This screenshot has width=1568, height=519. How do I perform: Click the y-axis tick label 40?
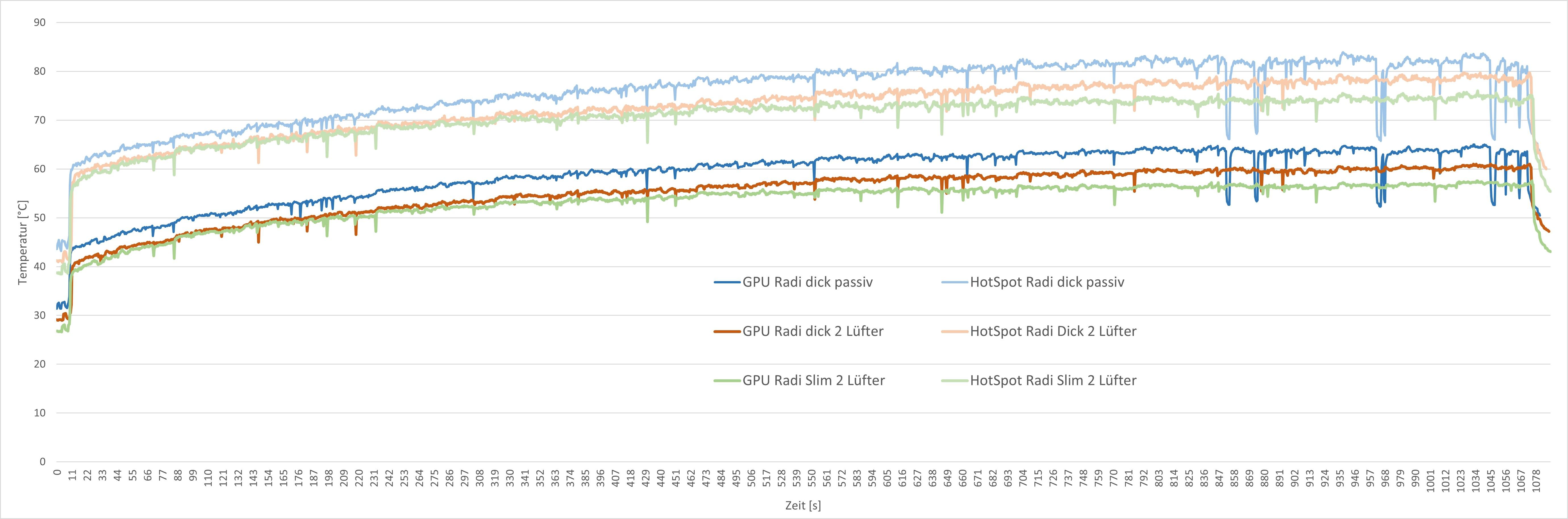tap(39, 267)
